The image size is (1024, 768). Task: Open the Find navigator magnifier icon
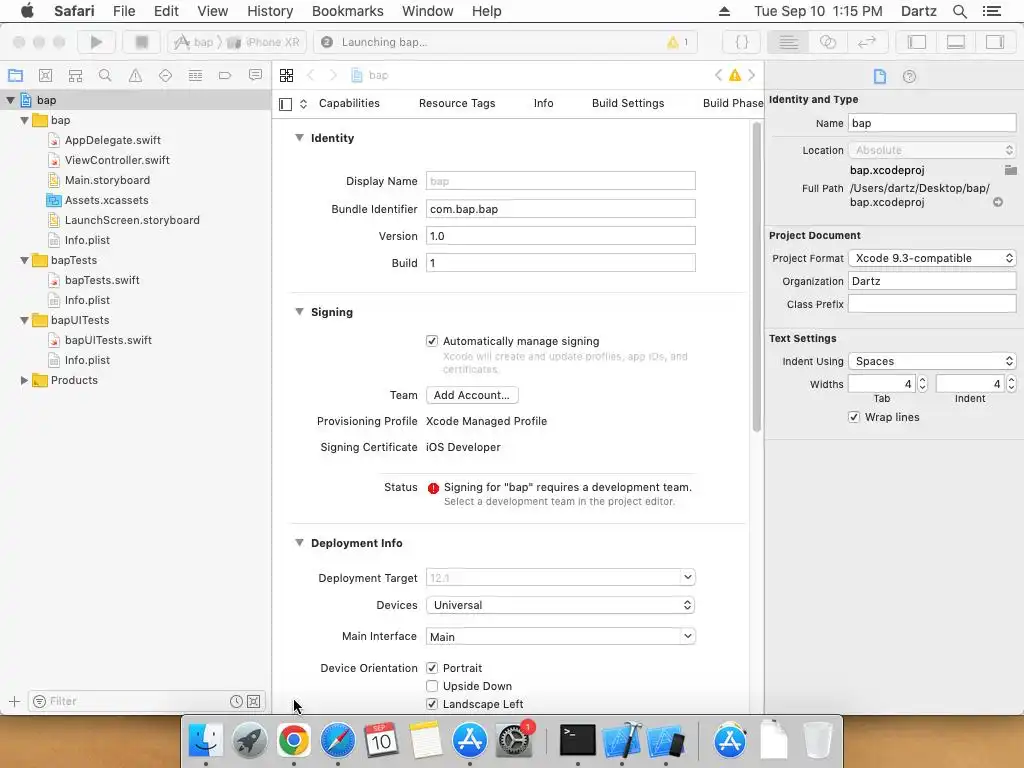[x=104, y=75]
